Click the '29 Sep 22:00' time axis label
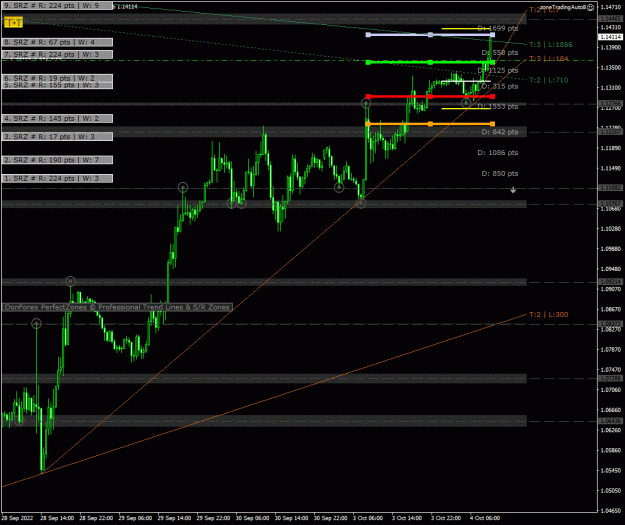 pyautogui.click(x=213, y=518)
